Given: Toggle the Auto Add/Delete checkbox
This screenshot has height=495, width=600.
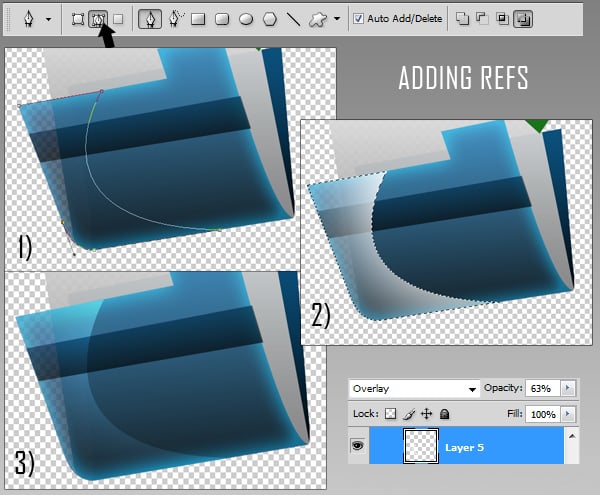Looking at the screenshot, I should click(359, 18).
